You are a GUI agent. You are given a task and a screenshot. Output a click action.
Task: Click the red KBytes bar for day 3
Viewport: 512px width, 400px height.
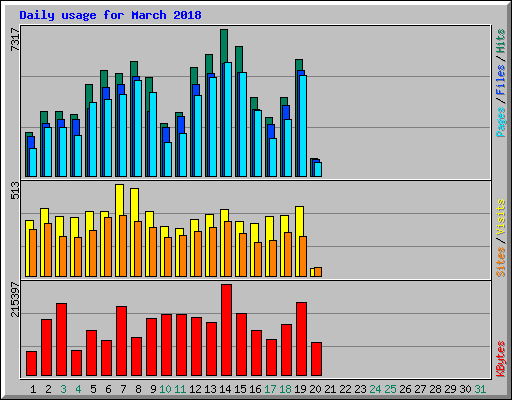pyautogui.click(x=61, y=340)
